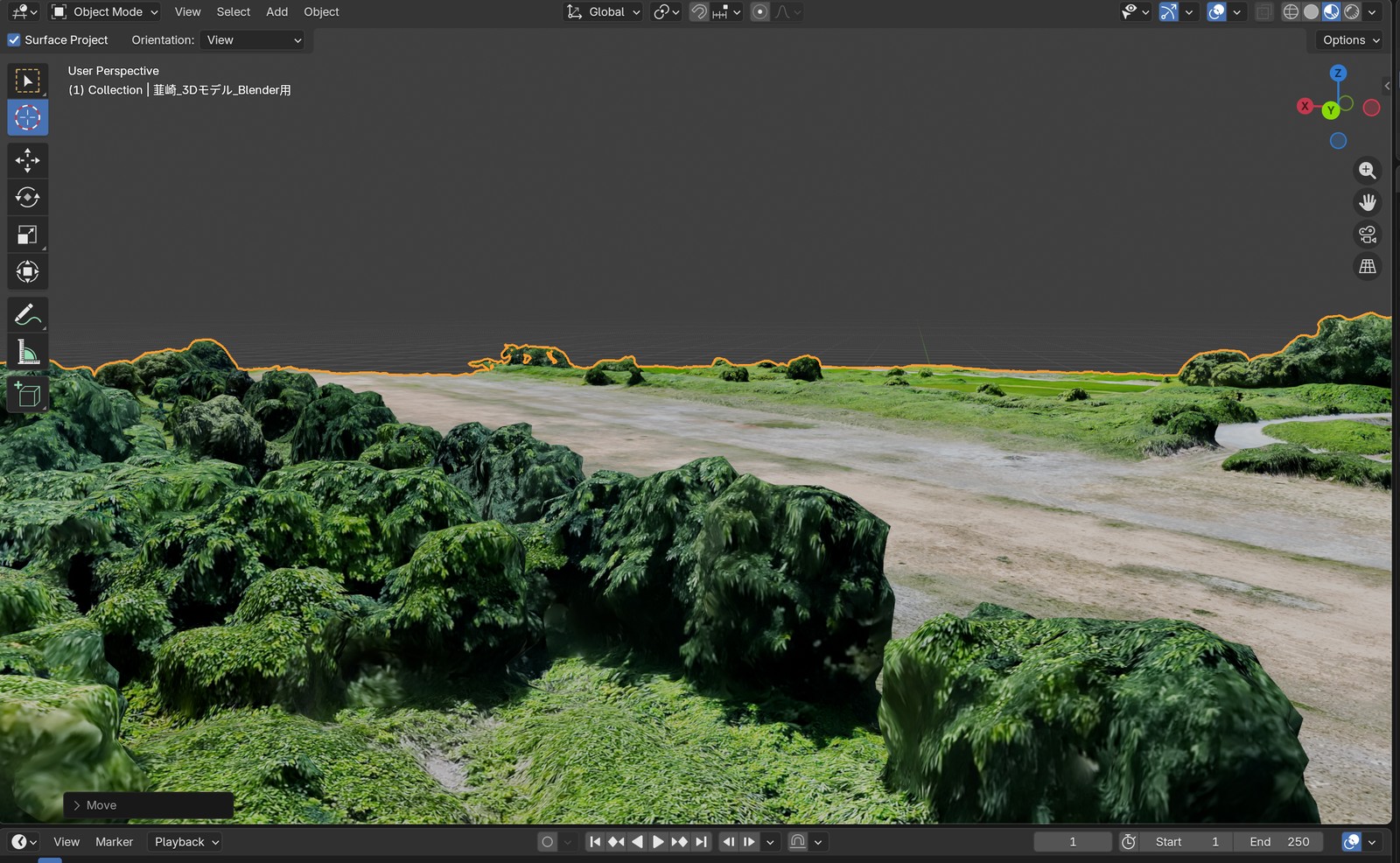
Task: Toggle proportional editing button
Action: tap(759, 12)
